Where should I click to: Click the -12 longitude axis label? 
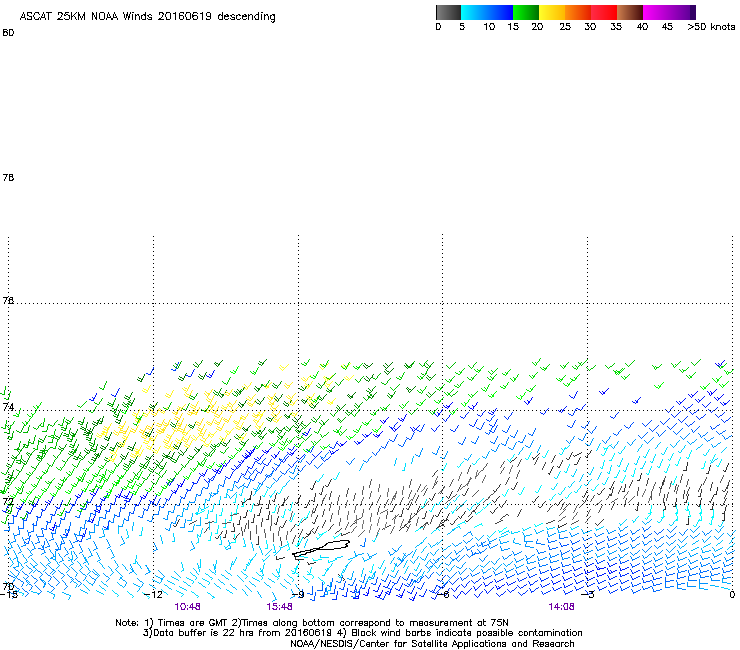pos(153,594)
